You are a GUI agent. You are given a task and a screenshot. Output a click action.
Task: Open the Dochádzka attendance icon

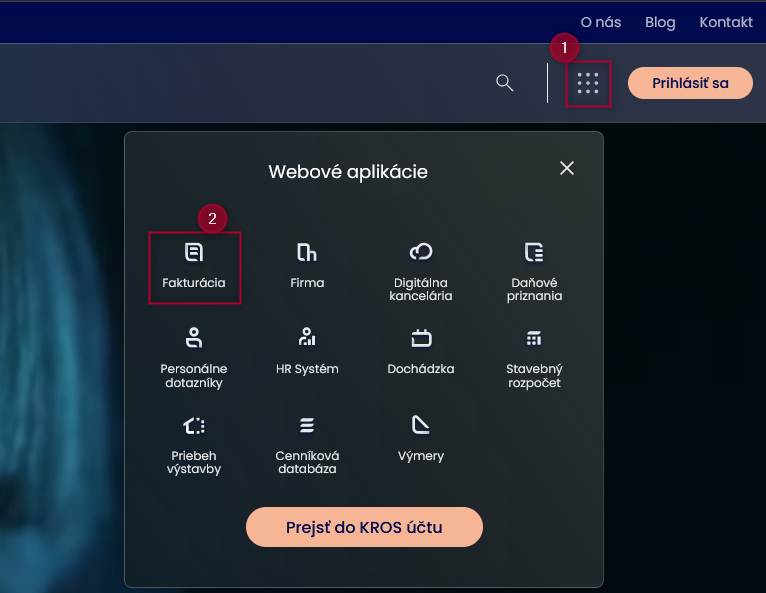pos(421,337)
